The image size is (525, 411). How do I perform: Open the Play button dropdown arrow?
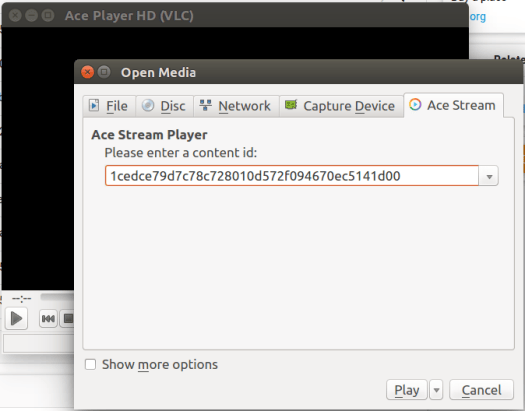(436, 390)
